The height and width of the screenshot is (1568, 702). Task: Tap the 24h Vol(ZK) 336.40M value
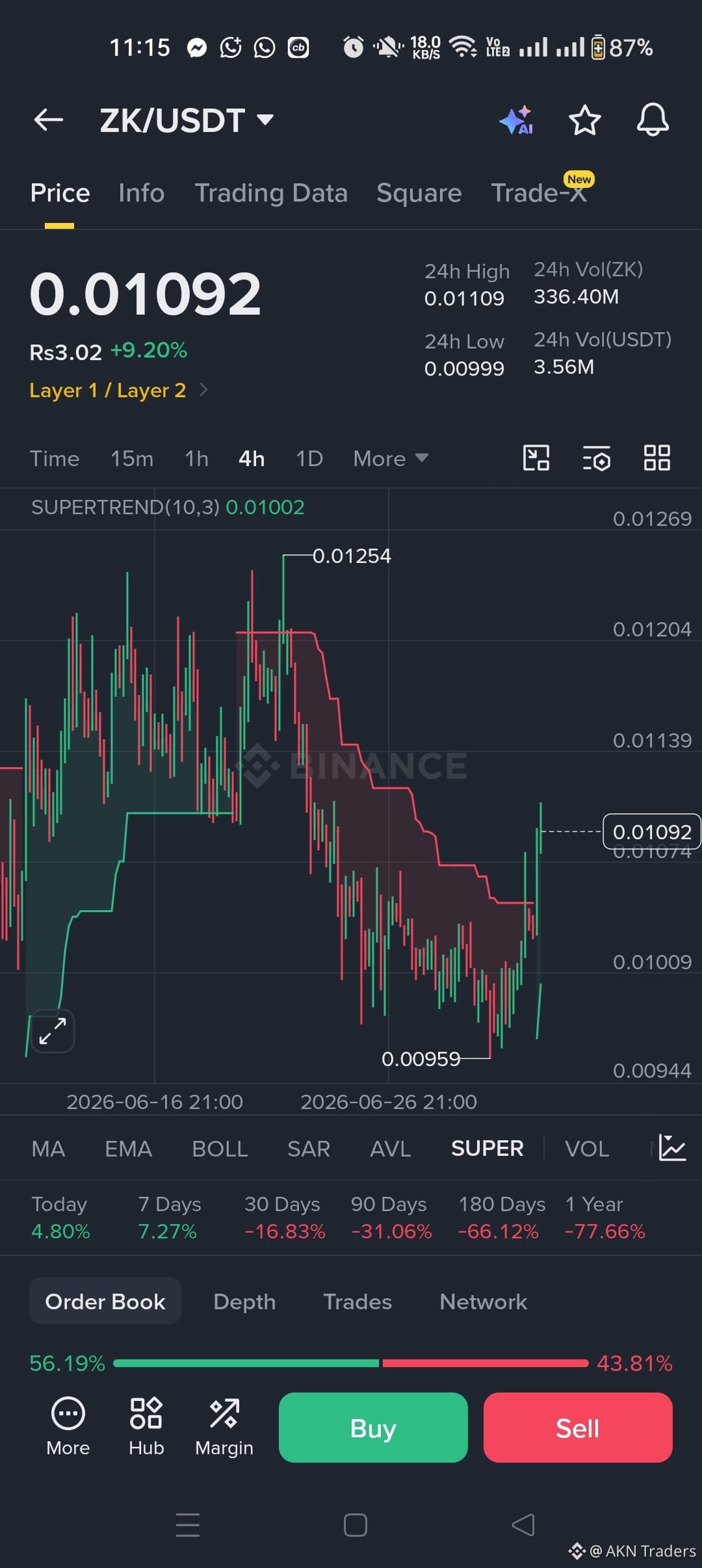point(576,297)
